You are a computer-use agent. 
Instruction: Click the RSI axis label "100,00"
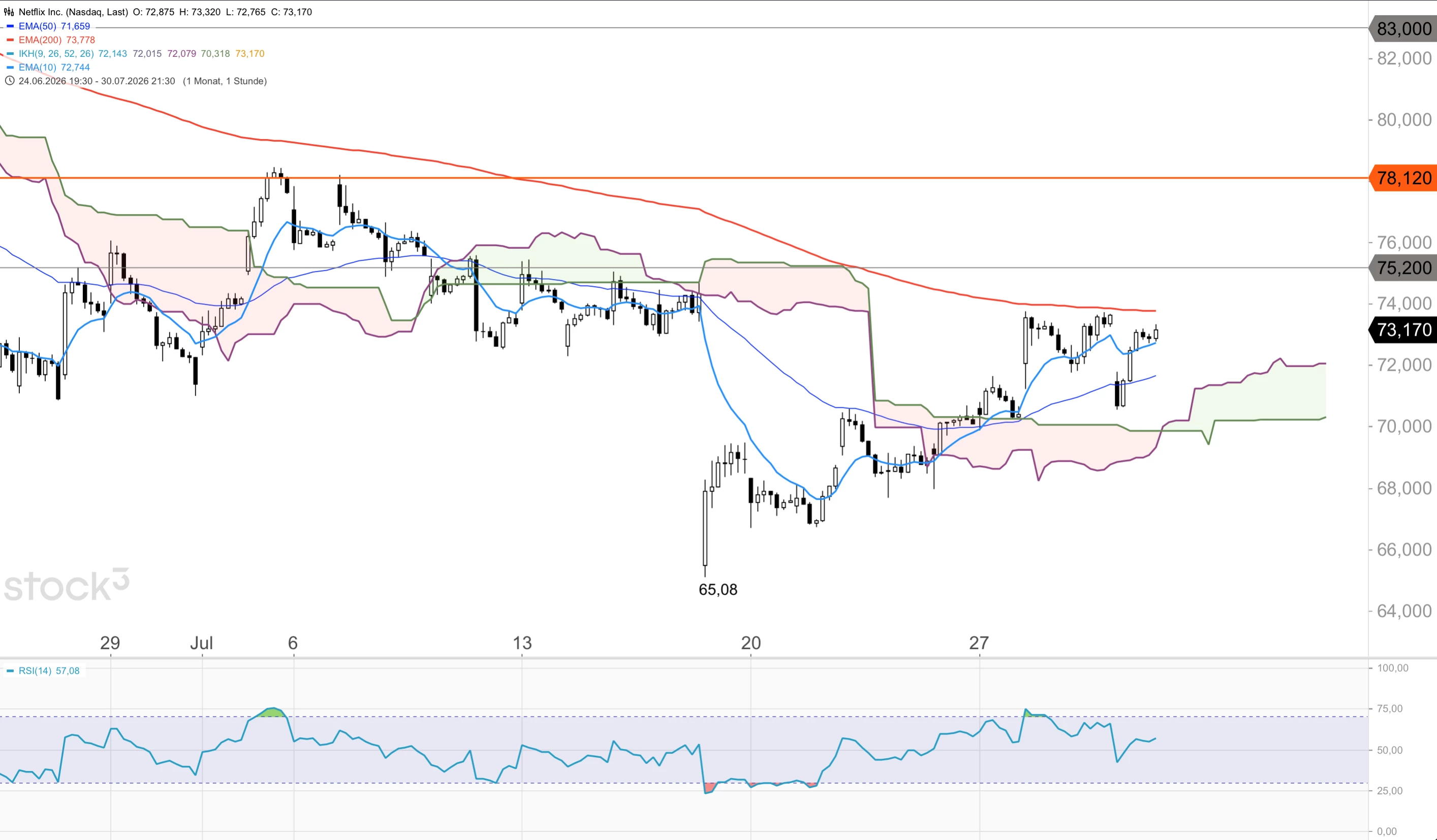tap(1392, 668)
